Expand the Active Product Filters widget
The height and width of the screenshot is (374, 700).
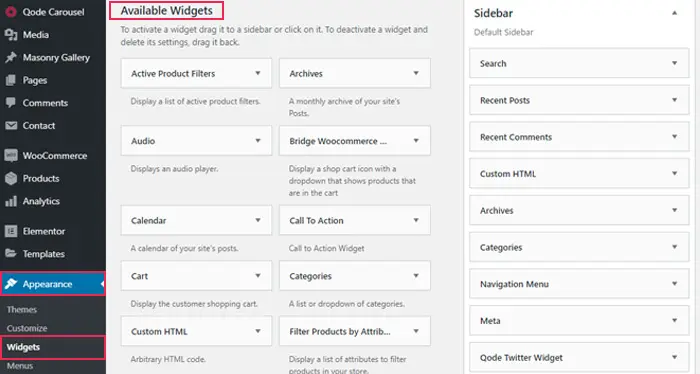258,73
